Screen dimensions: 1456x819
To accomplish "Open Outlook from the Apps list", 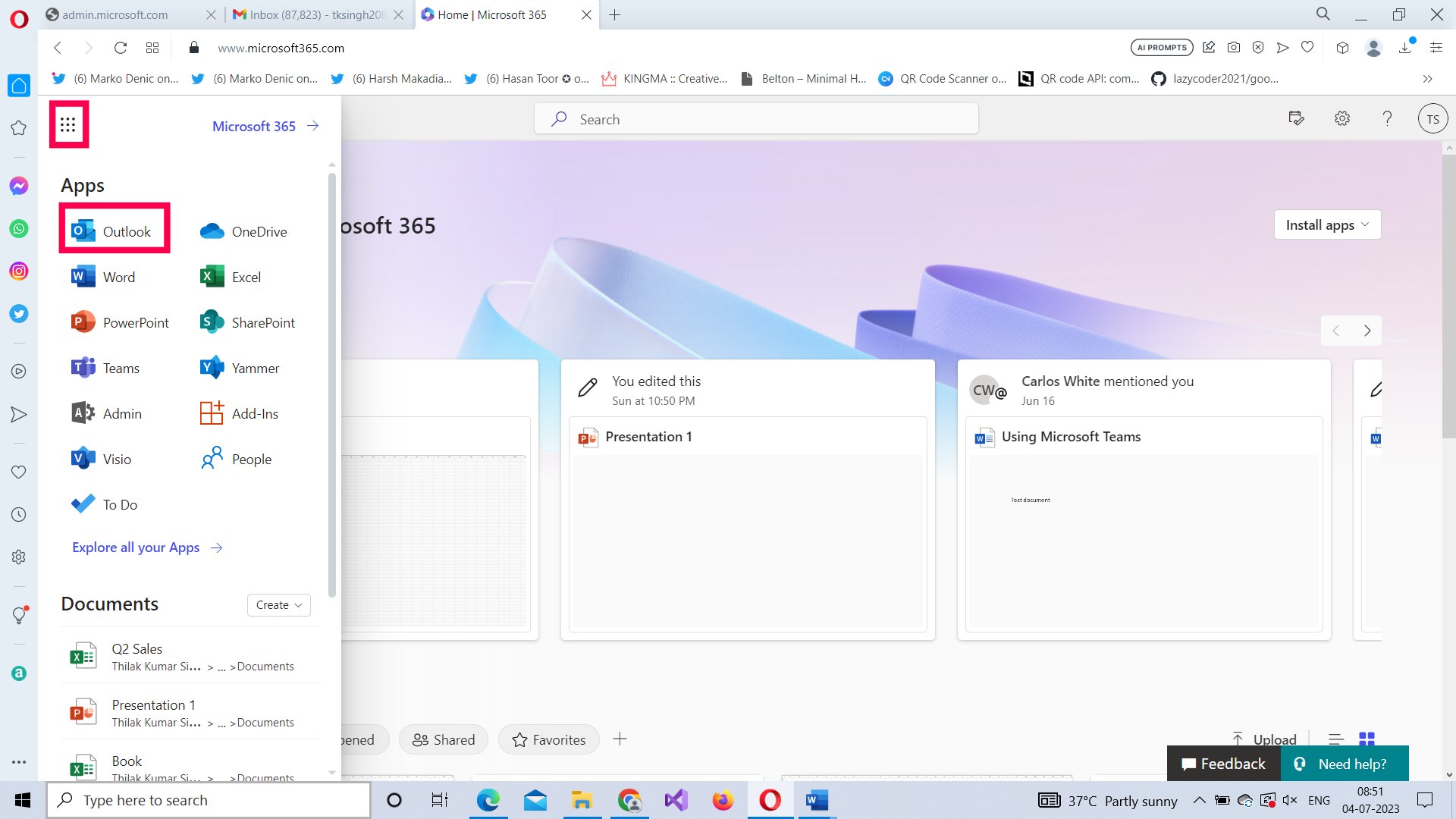I will tap(114, 231).
